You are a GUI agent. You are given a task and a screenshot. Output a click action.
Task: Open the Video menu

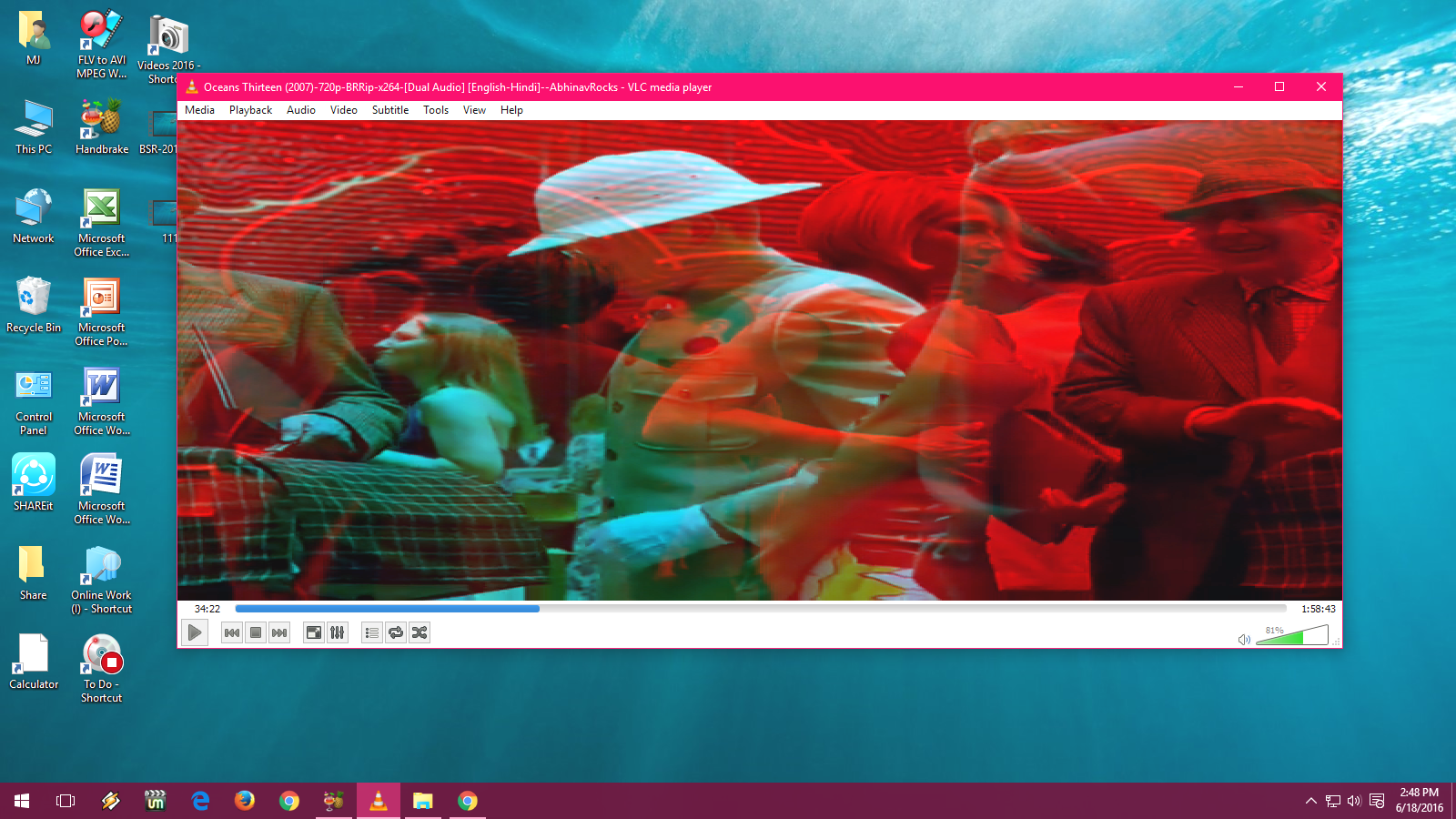(344, 110)
